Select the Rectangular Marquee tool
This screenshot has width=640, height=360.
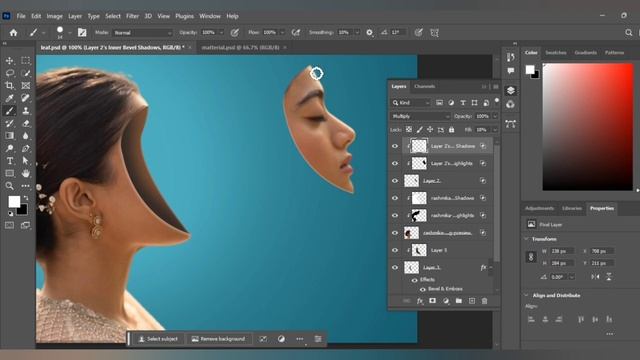click(x=25, y=60)
